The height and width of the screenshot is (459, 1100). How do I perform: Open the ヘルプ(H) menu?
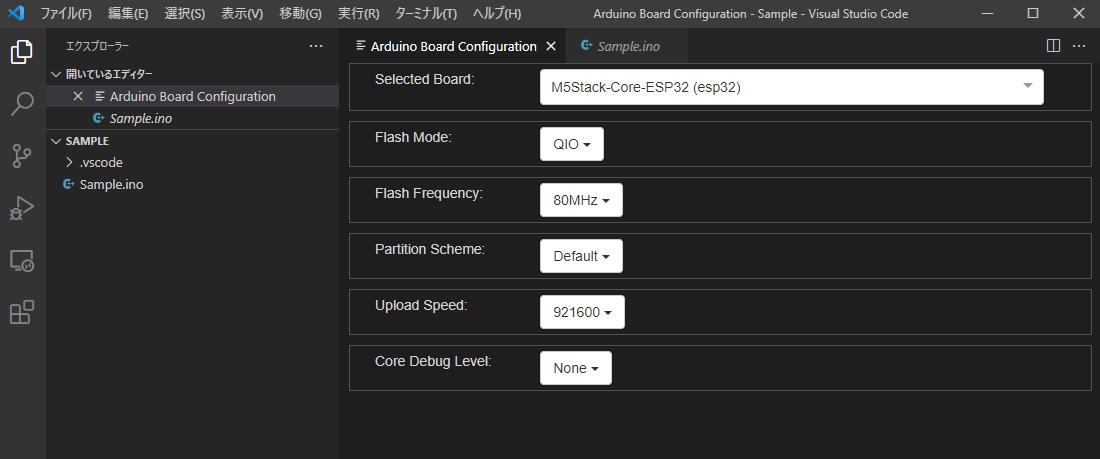tap(497, 14)
